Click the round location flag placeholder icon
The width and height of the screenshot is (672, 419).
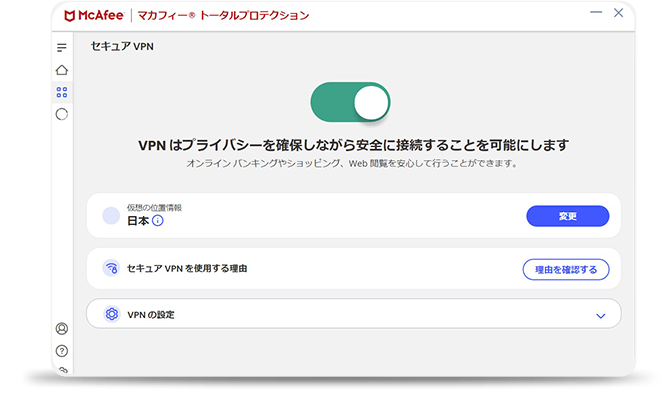[111, 215]
